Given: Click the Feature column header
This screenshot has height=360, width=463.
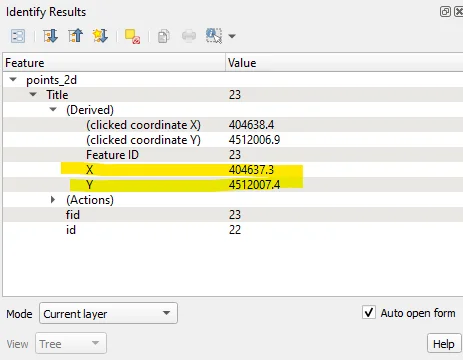Looking at the screenshot, I should point(114,63).
